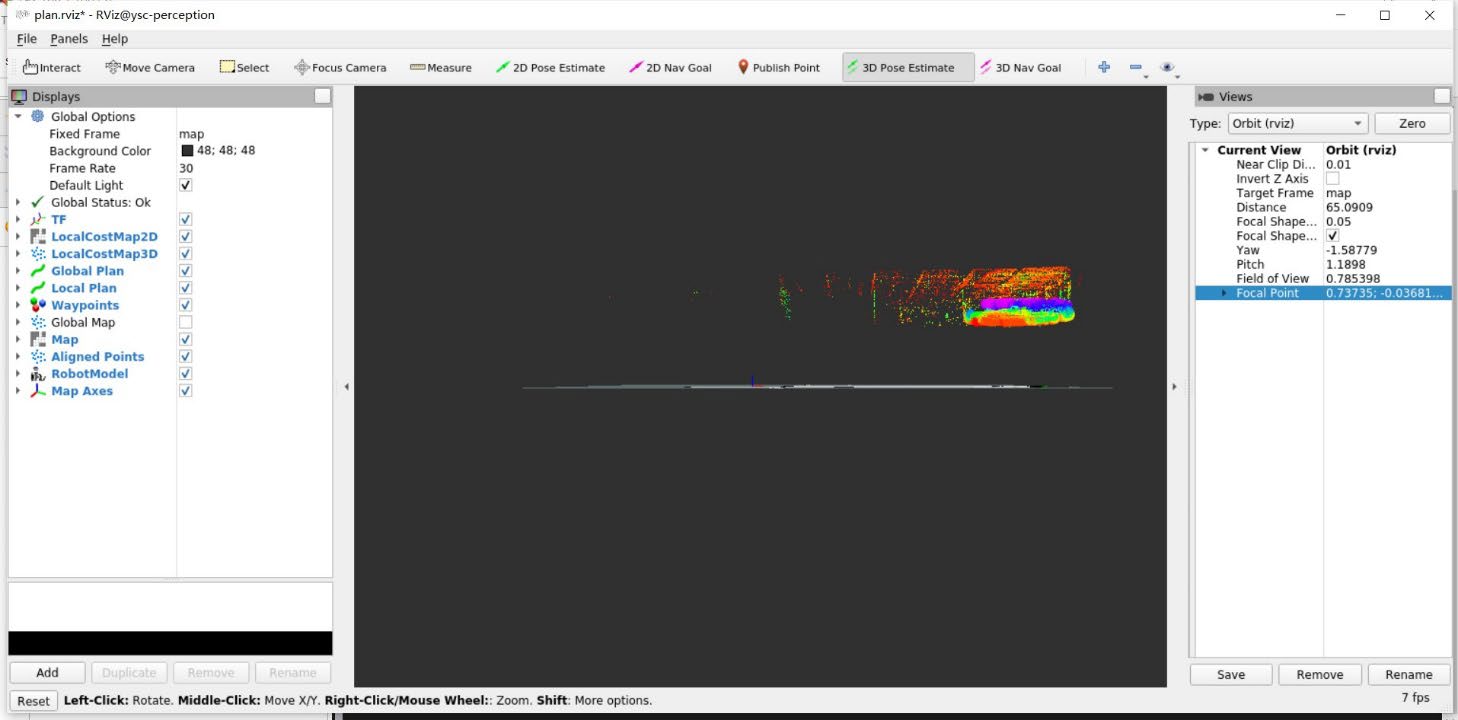Open the eye toolbar options icon
Viewport: 1458px width, 720px height.
coord(1168,68)
